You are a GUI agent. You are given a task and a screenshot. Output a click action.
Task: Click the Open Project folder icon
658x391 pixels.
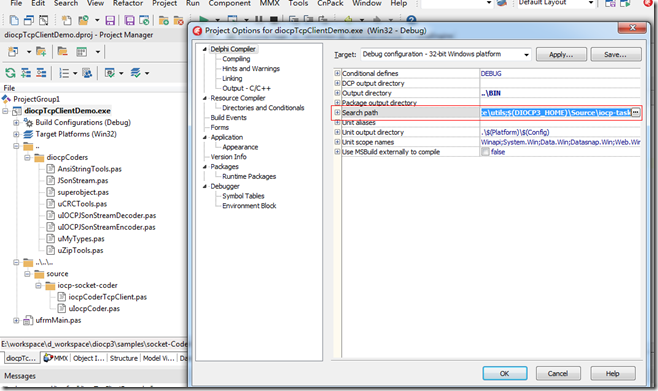point(84,20)
